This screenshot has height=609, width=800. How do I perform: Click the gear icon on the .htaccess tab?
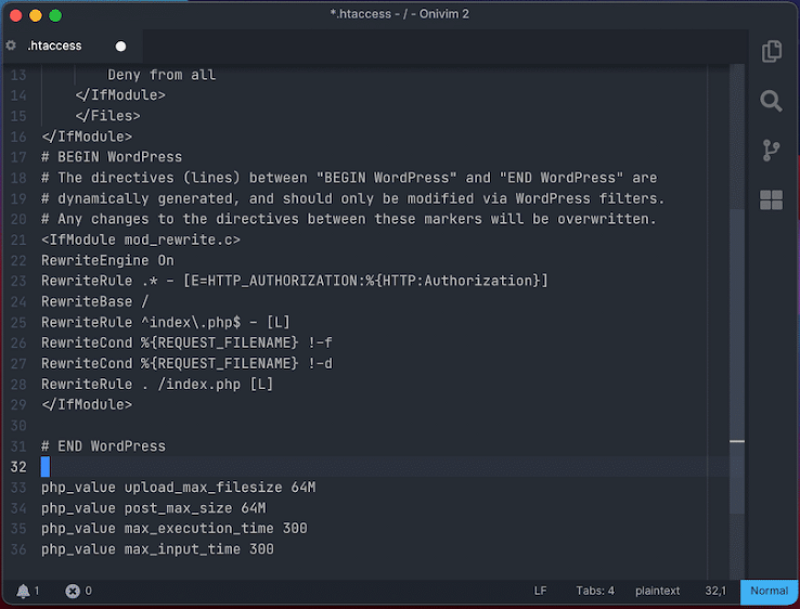pos(11,46)
